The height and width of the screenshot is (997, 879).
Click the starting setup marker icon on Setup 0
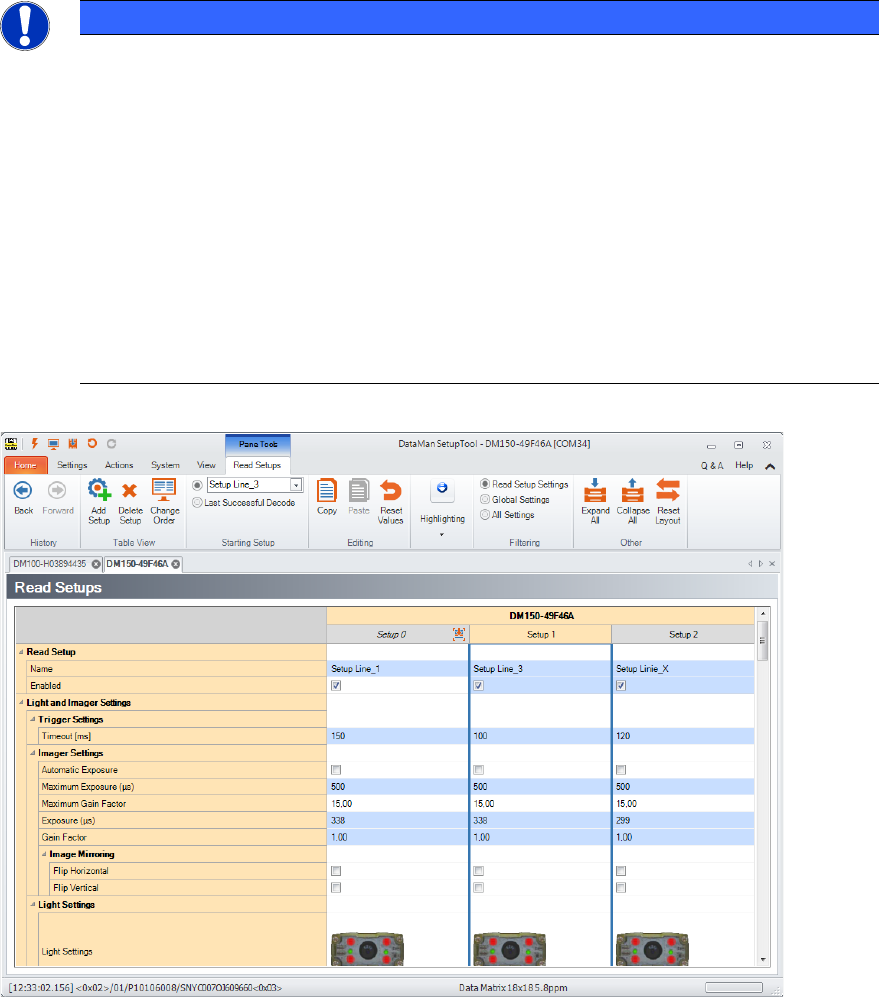459,634
